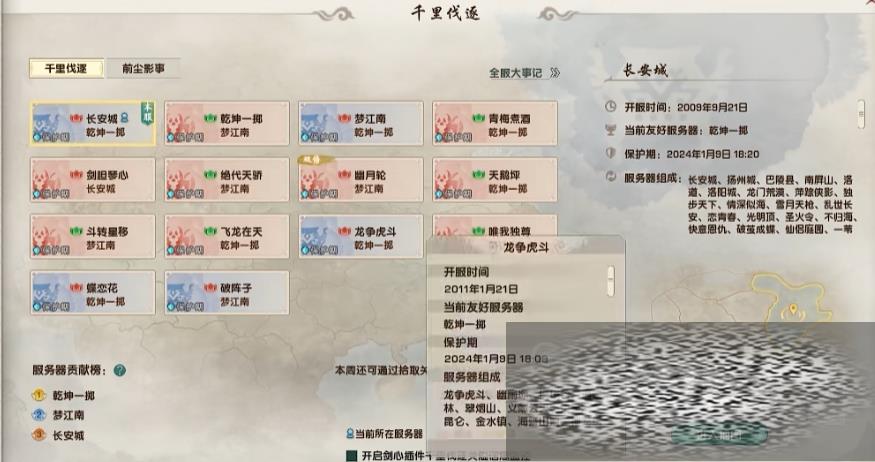
Task: Select the 长安城 server card
Action: (x=93, y=123)
